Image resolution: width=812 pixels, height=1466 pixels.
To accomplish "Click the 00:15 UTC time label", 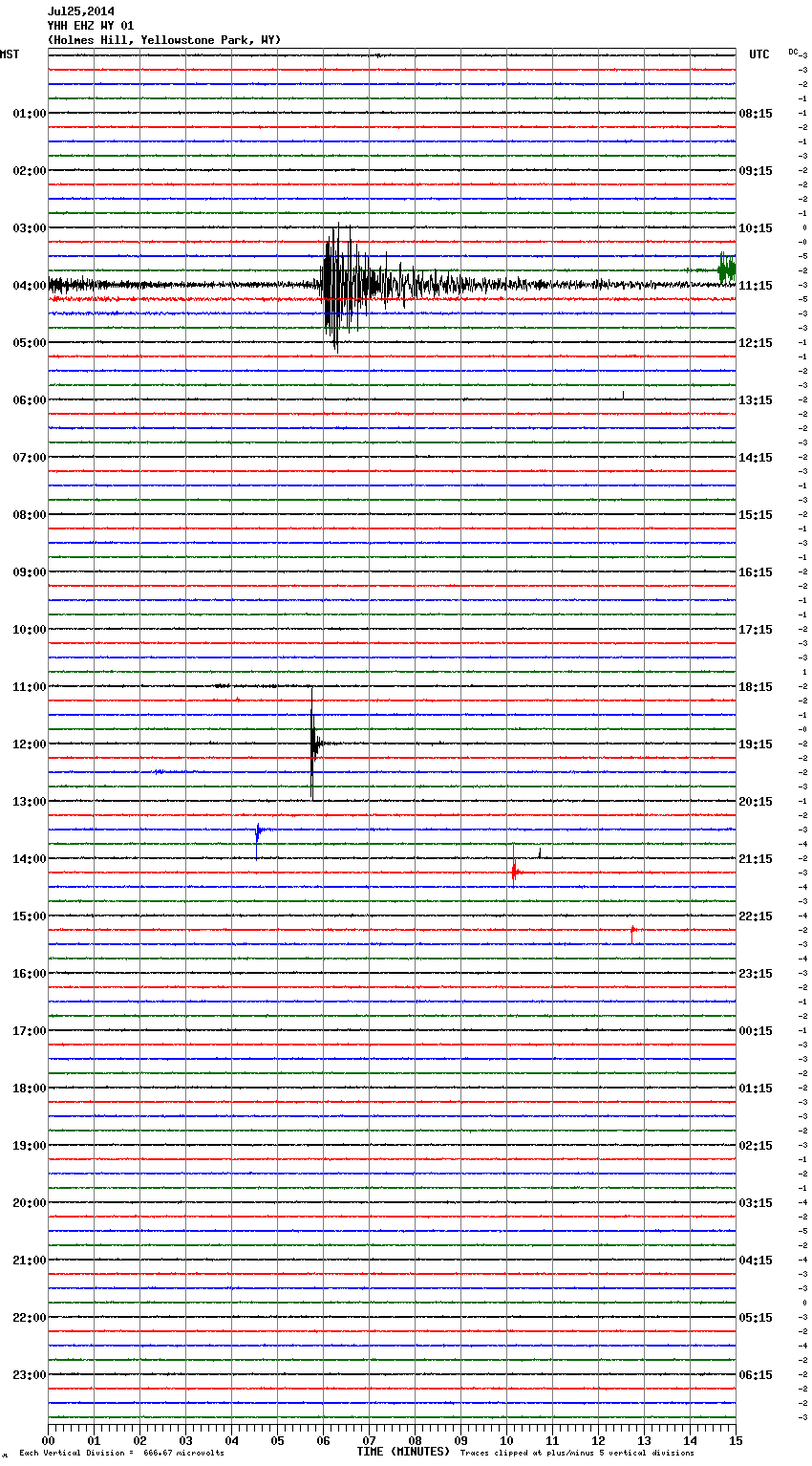I will 756,1031.
